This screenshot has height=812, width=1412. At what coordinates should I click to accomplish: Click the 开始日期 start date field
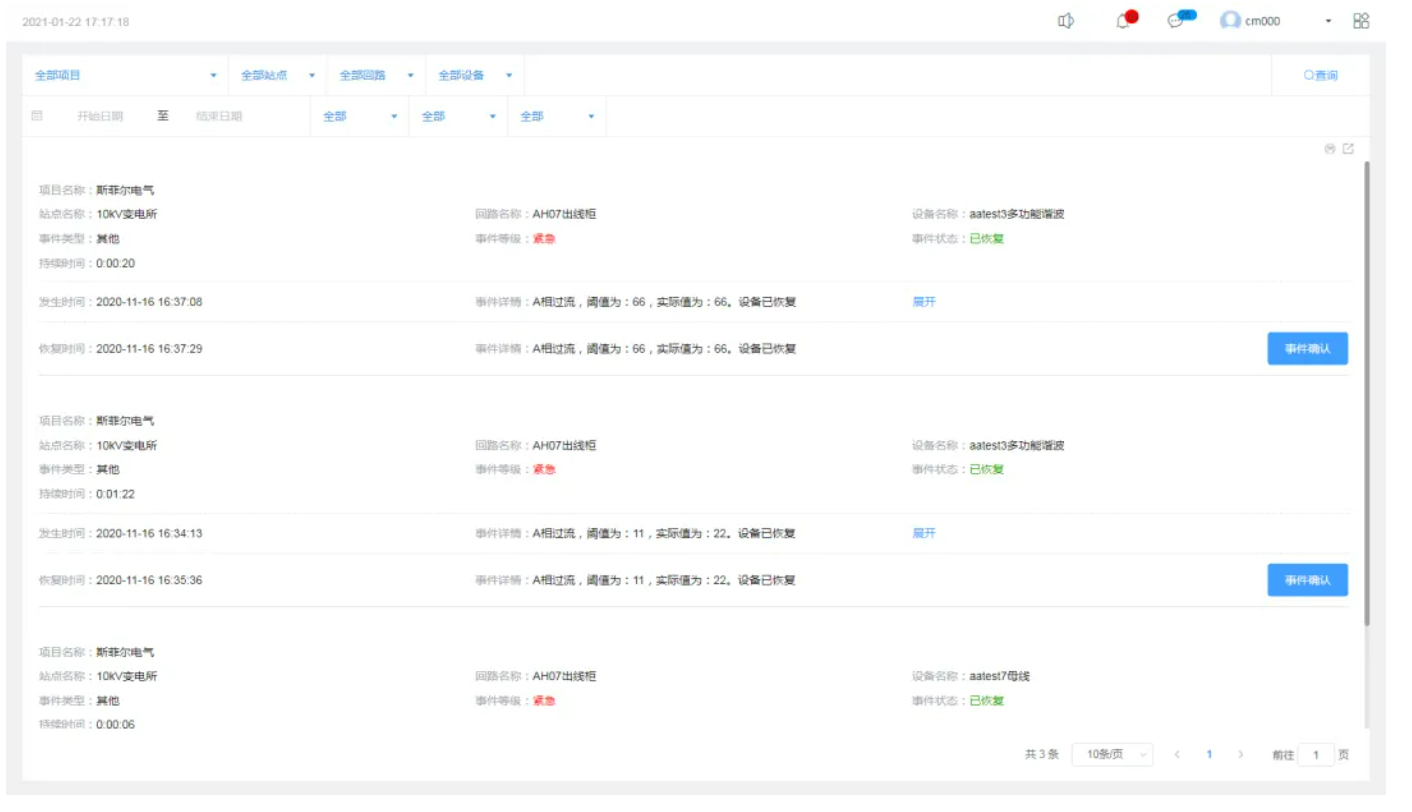point(100,117)
